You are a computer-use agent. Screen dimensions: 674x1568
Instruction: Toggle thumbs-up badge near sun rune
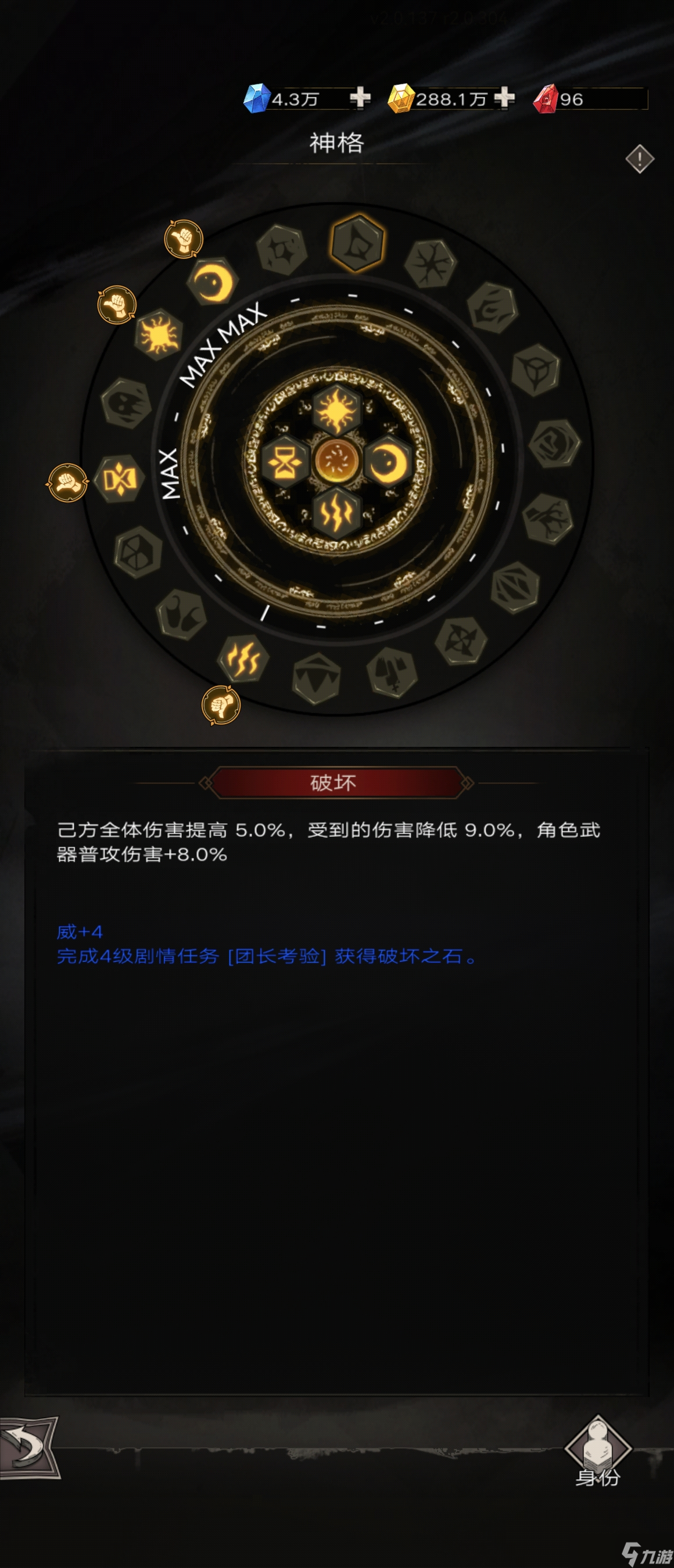pos(117,304)
